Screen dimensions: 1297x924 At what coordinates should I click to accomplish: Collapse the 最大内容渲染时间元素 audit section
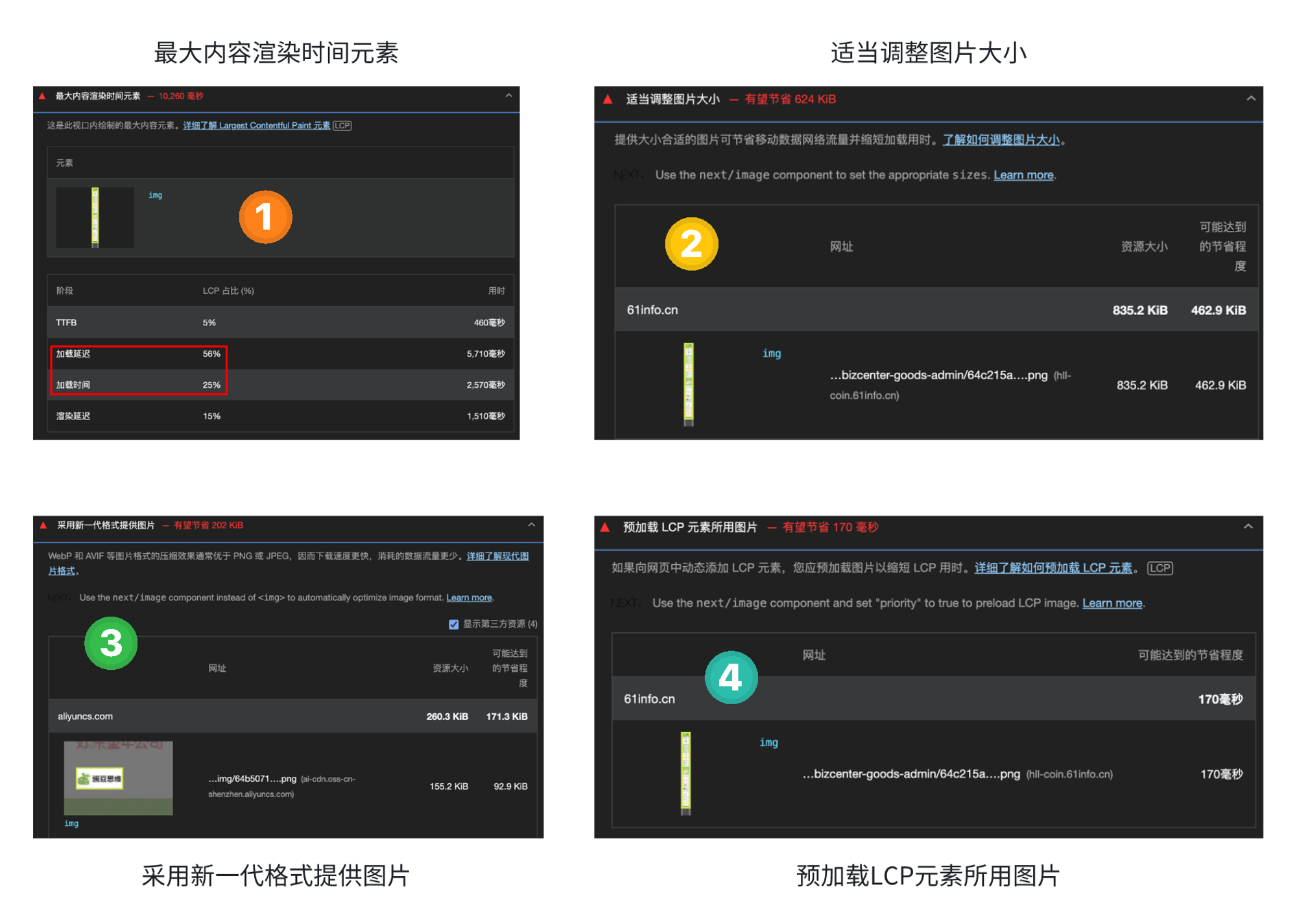508,96
